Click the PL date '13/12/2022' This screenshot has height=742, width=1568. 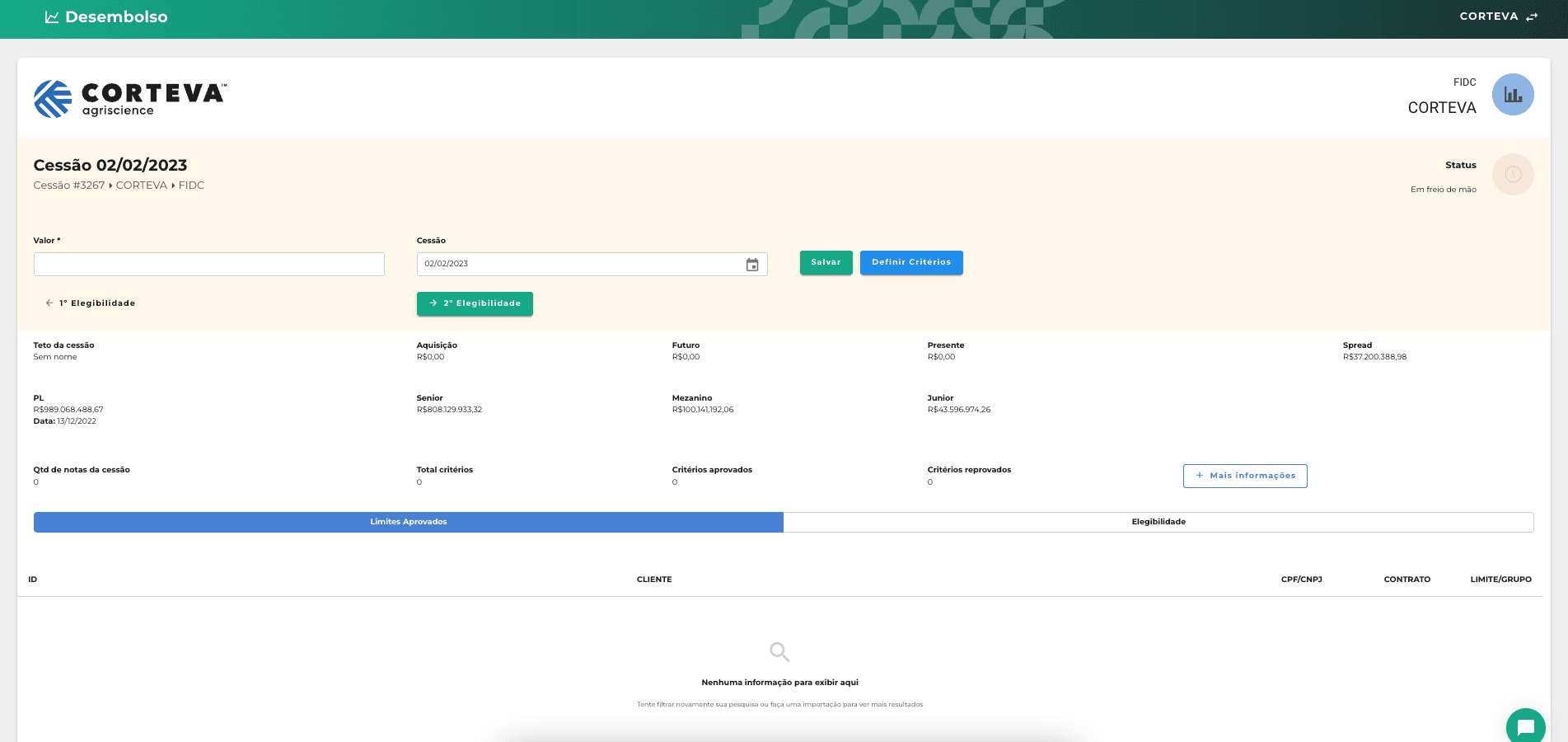77,421
